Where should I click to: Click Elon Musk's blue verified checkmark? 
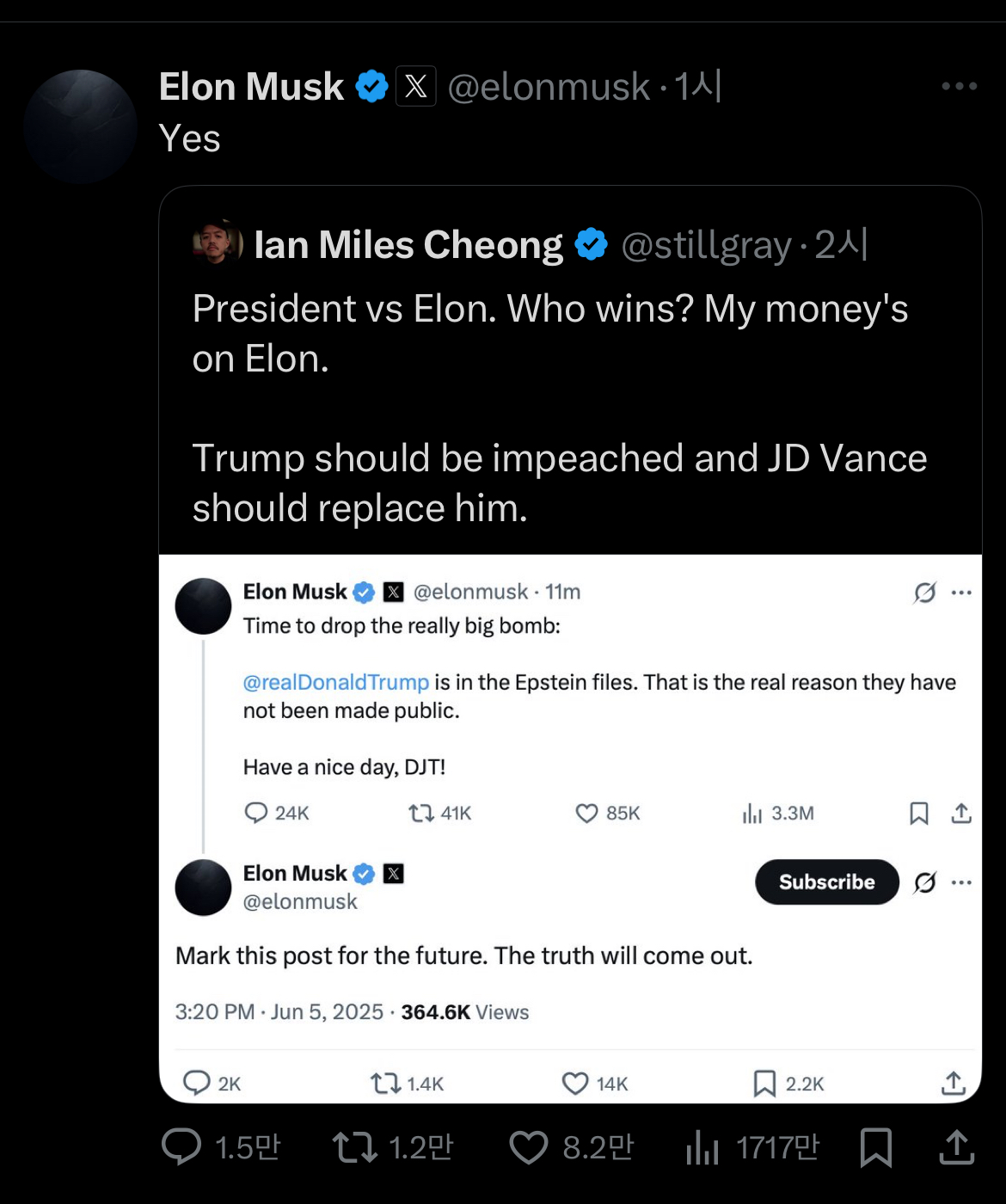(371, 86)
